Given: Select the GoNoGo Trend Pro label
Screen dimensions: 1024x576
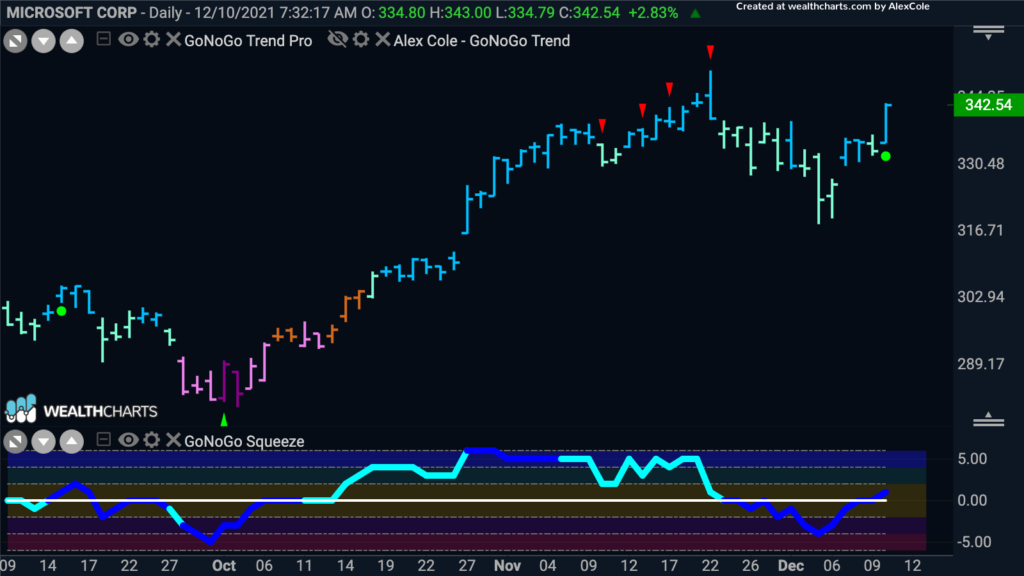Looking at the screenshot, I should pyautogui.click(x=248, y=40).
